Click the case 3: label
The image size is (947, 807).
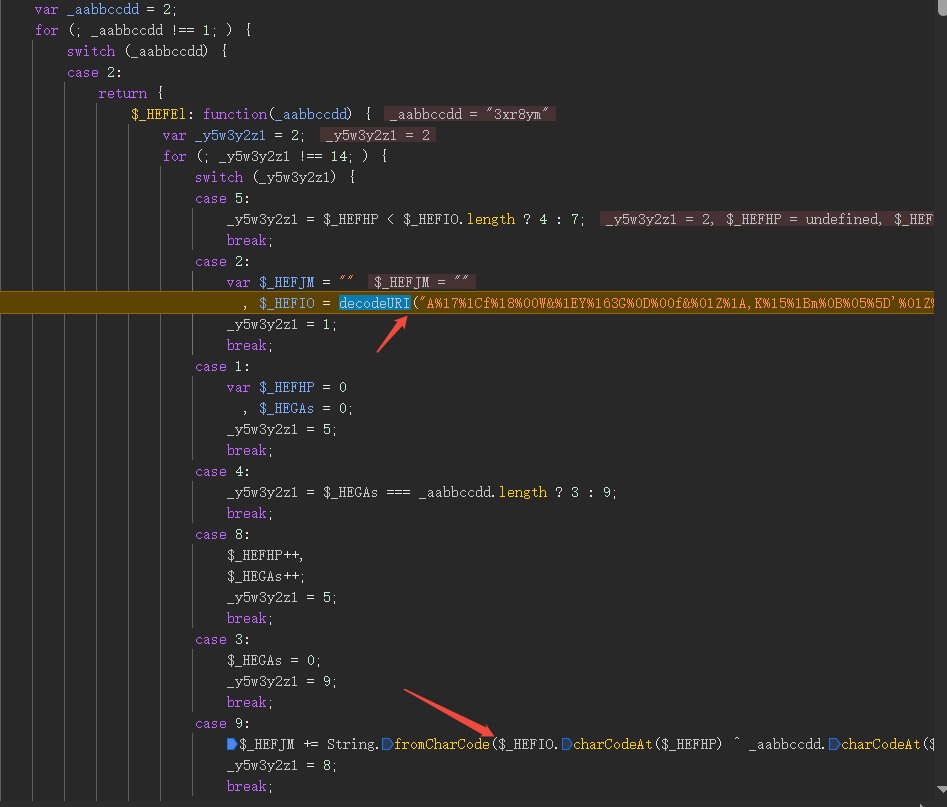222,639
